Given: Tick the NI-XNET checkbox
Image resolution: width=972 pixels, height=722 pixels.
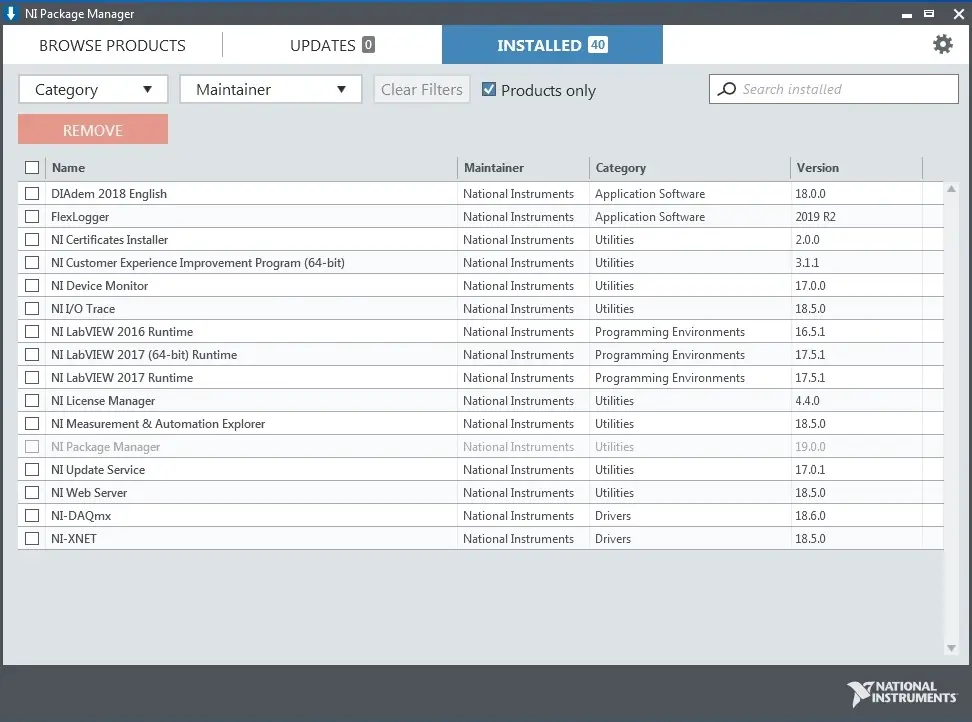Looking at the screenshot, I should point(32,539).
